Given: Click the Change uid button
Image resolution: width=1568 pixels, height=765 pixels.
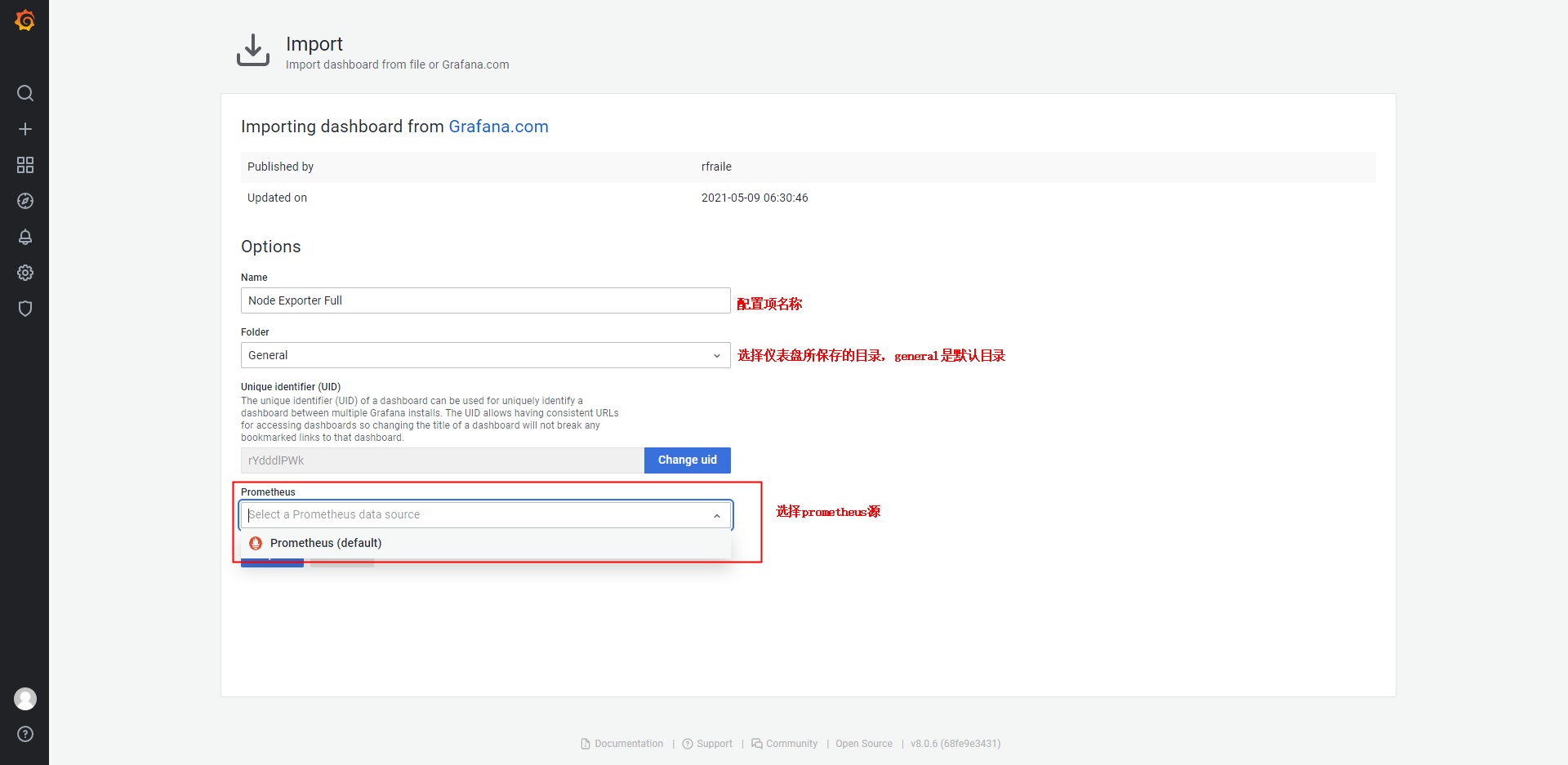Looking at the screenshot, I should (688, 460).
